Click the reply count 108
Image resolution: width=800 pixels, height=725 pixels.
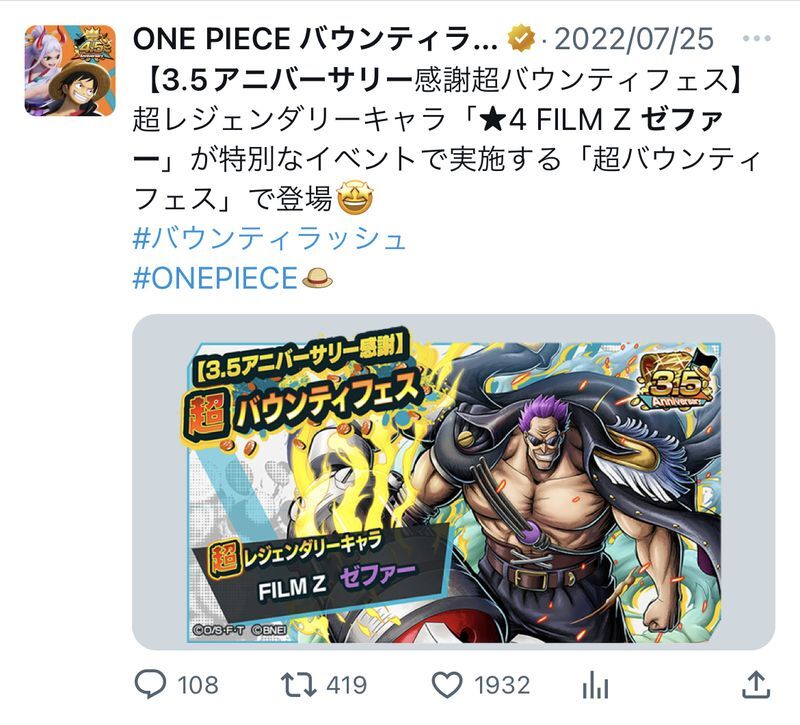[198, 685]
